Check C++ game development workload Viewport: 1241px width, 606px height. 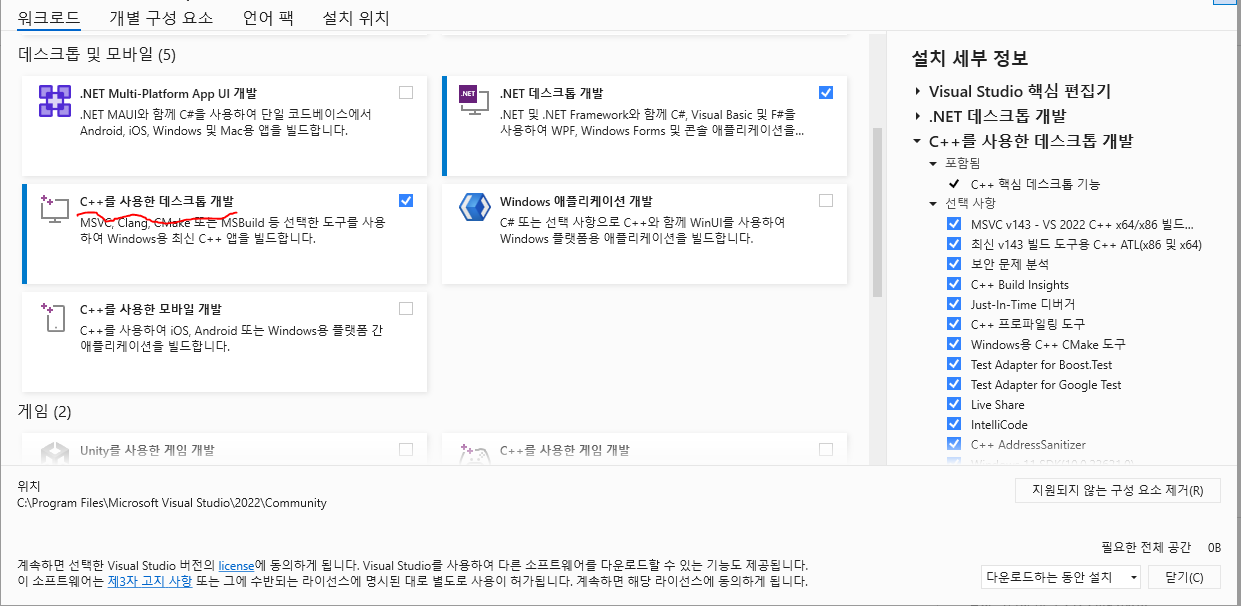coord(825,449)
